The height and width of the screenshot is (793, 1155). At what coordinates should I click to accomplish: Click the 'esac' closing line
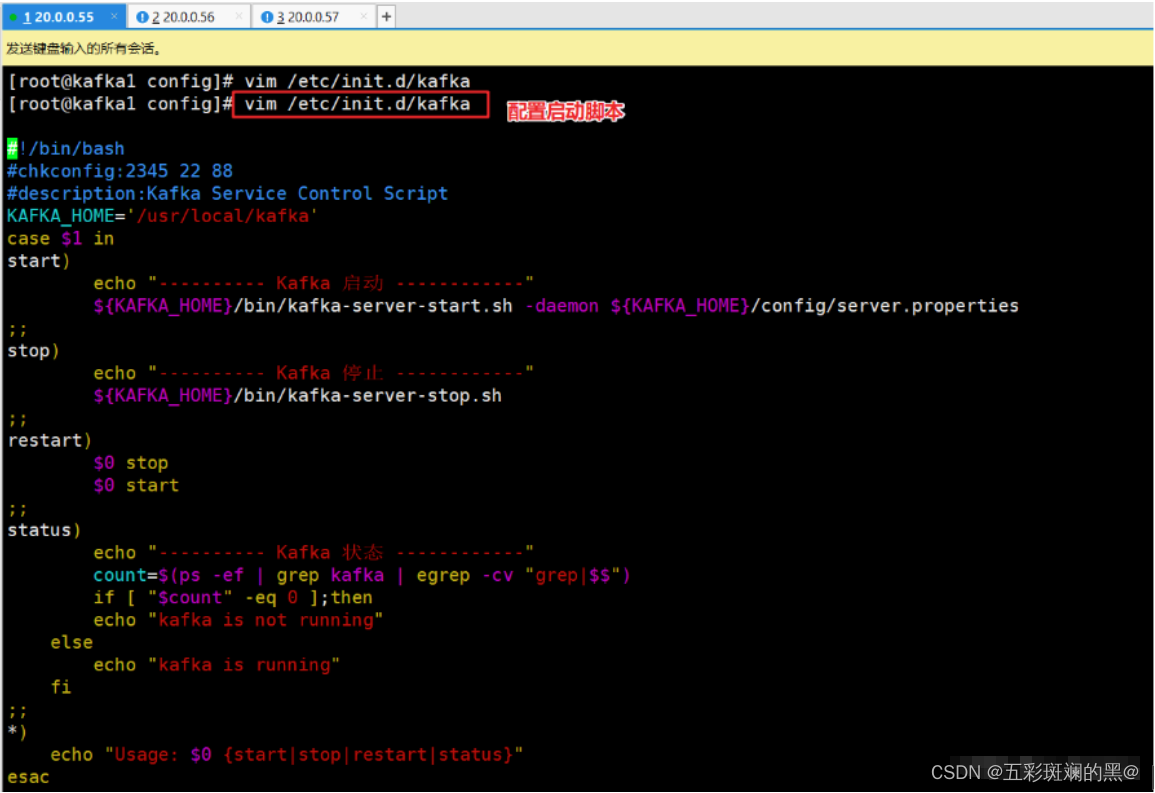[x=28, y=778]
